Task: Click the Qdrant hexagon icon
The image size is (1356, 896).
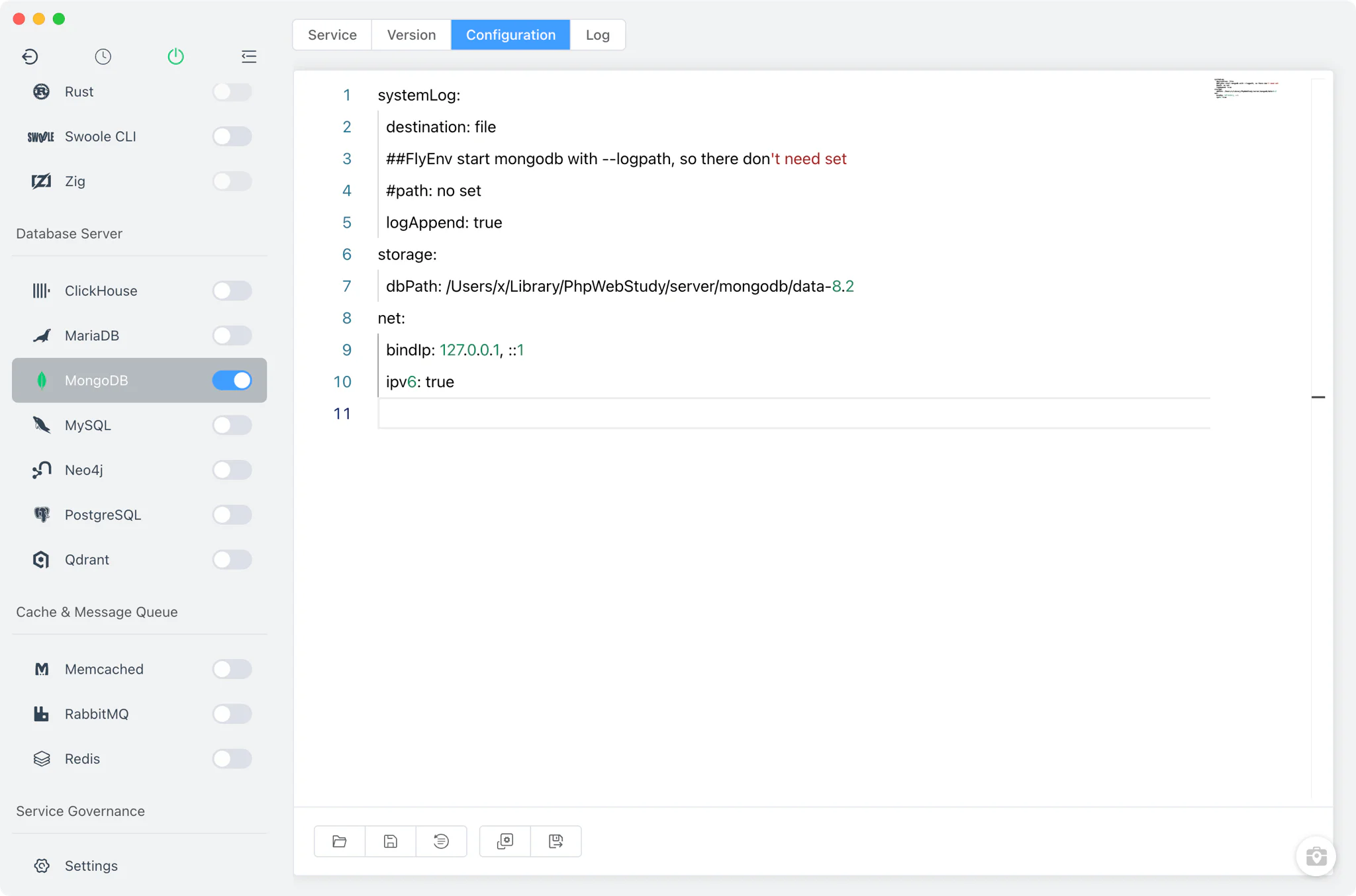Action: (x=41, y=560)
